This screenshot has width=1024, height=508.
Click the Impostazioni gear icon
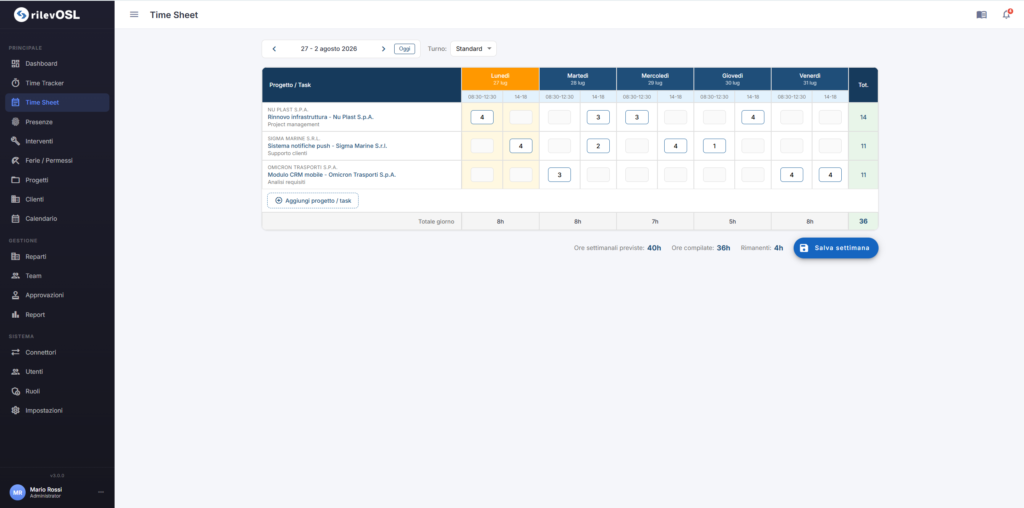pos(16,411)
